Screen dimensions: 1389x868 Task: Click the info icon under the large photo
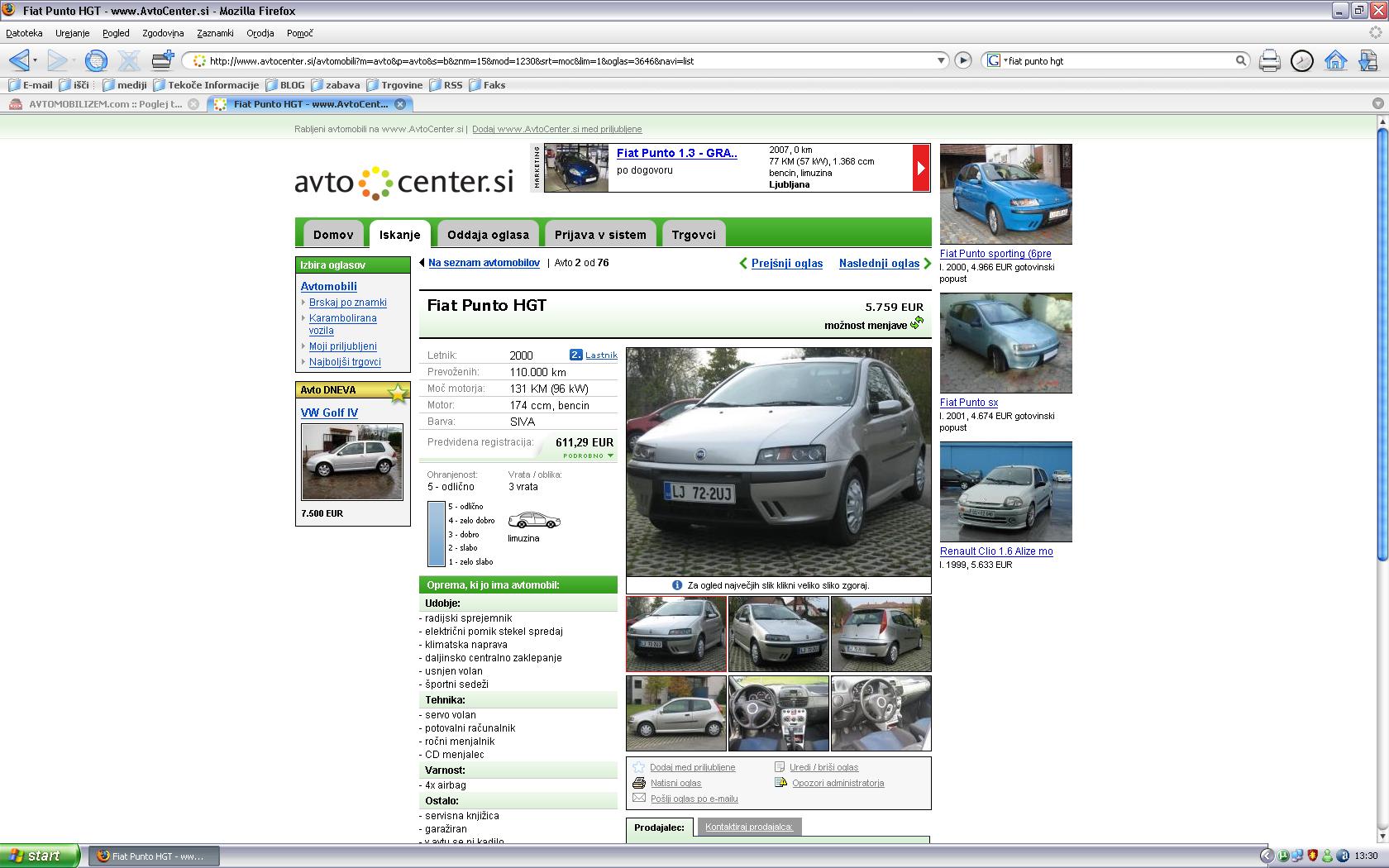click(677, 585)
